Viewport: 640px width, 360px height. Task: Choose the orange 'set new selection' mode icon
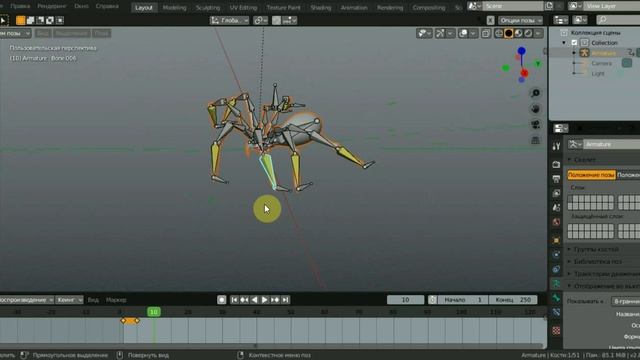tap(20, 20)
